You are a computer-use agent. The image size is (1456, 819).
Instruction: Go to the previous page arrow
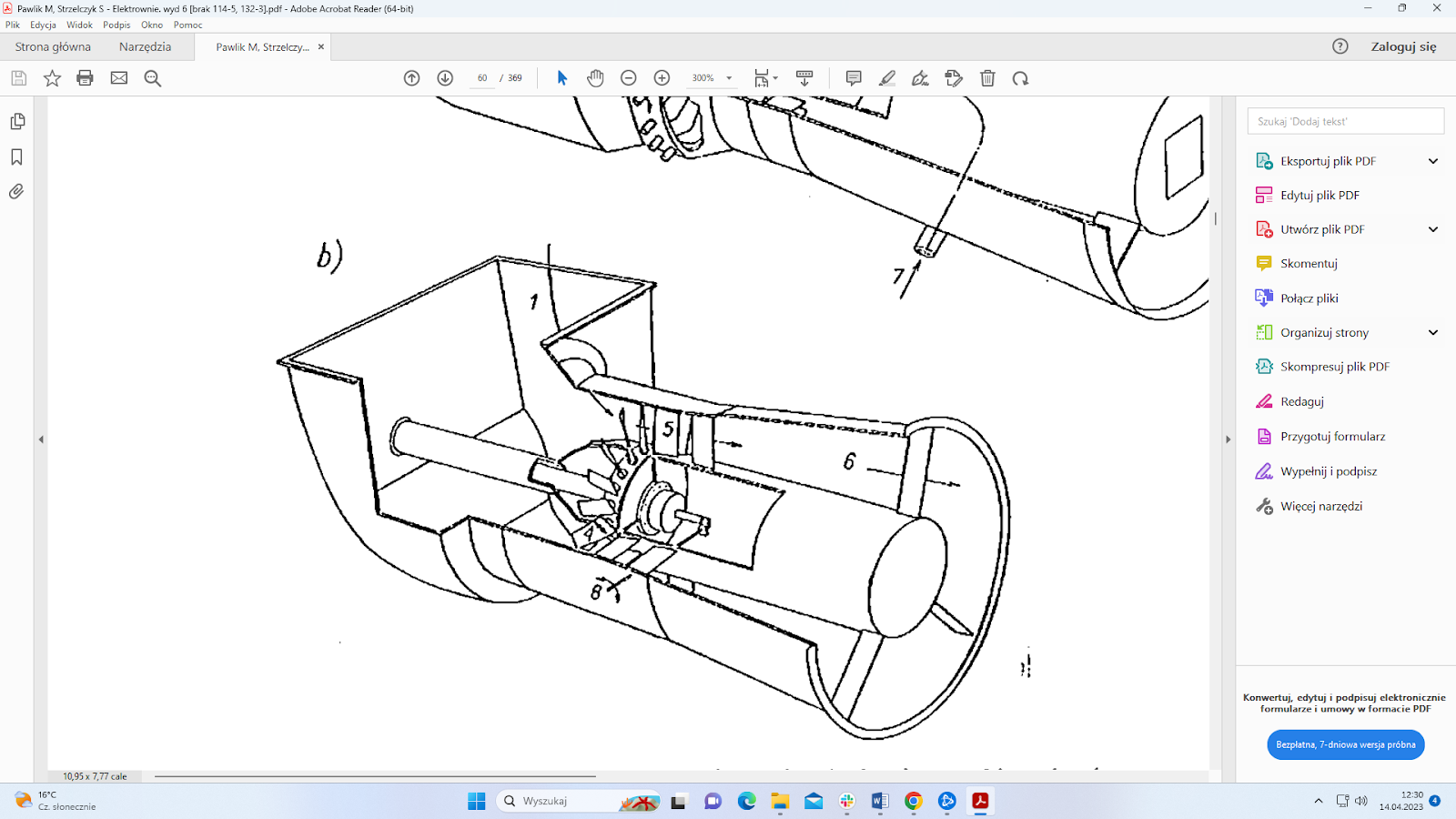(x=411, y=78)
